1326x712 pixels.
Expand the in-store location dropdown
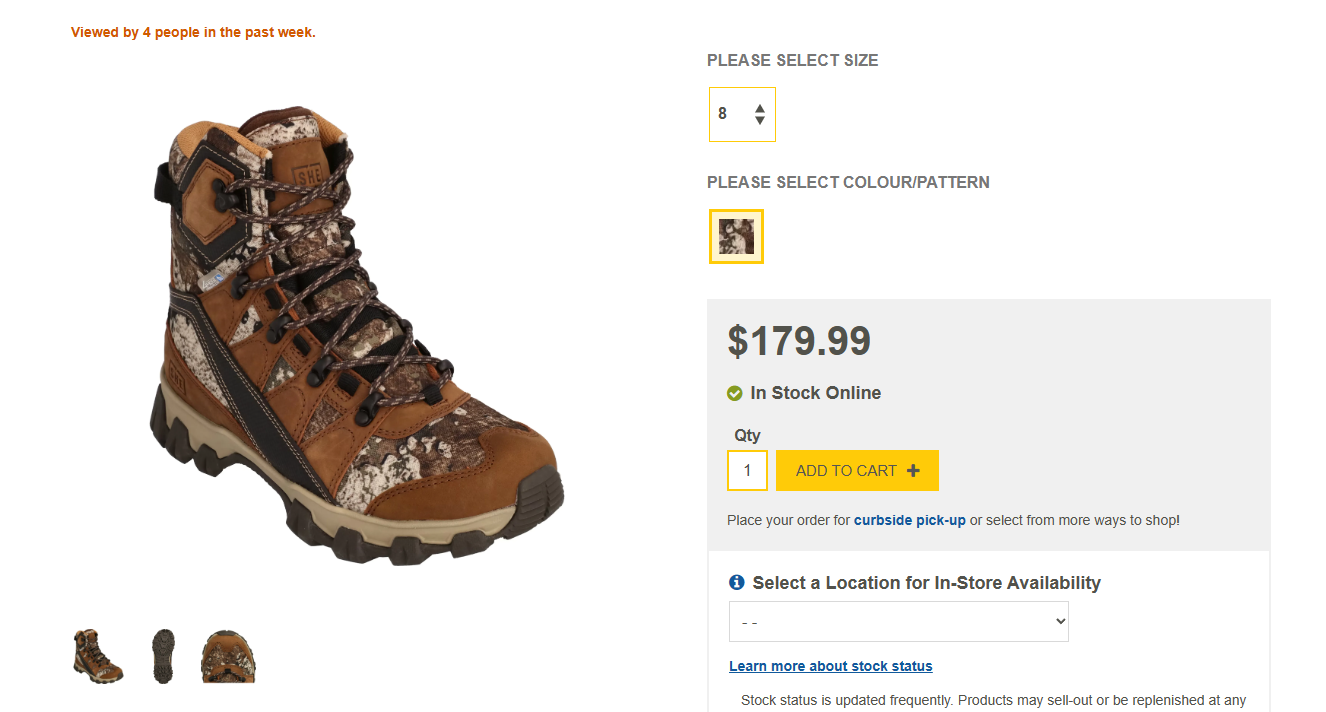point(898,622)
